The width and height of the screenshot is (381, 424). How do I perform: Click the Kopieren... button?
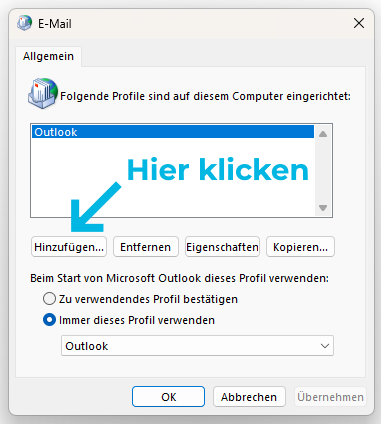pyautogui.click(x=300, y=247)
